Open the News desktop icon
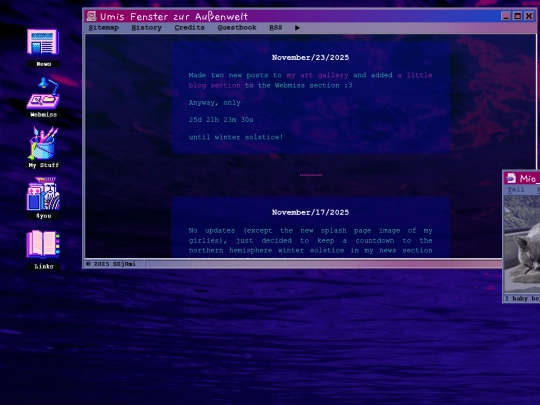This screenshot has width=540, height=405. coord(43,48)
